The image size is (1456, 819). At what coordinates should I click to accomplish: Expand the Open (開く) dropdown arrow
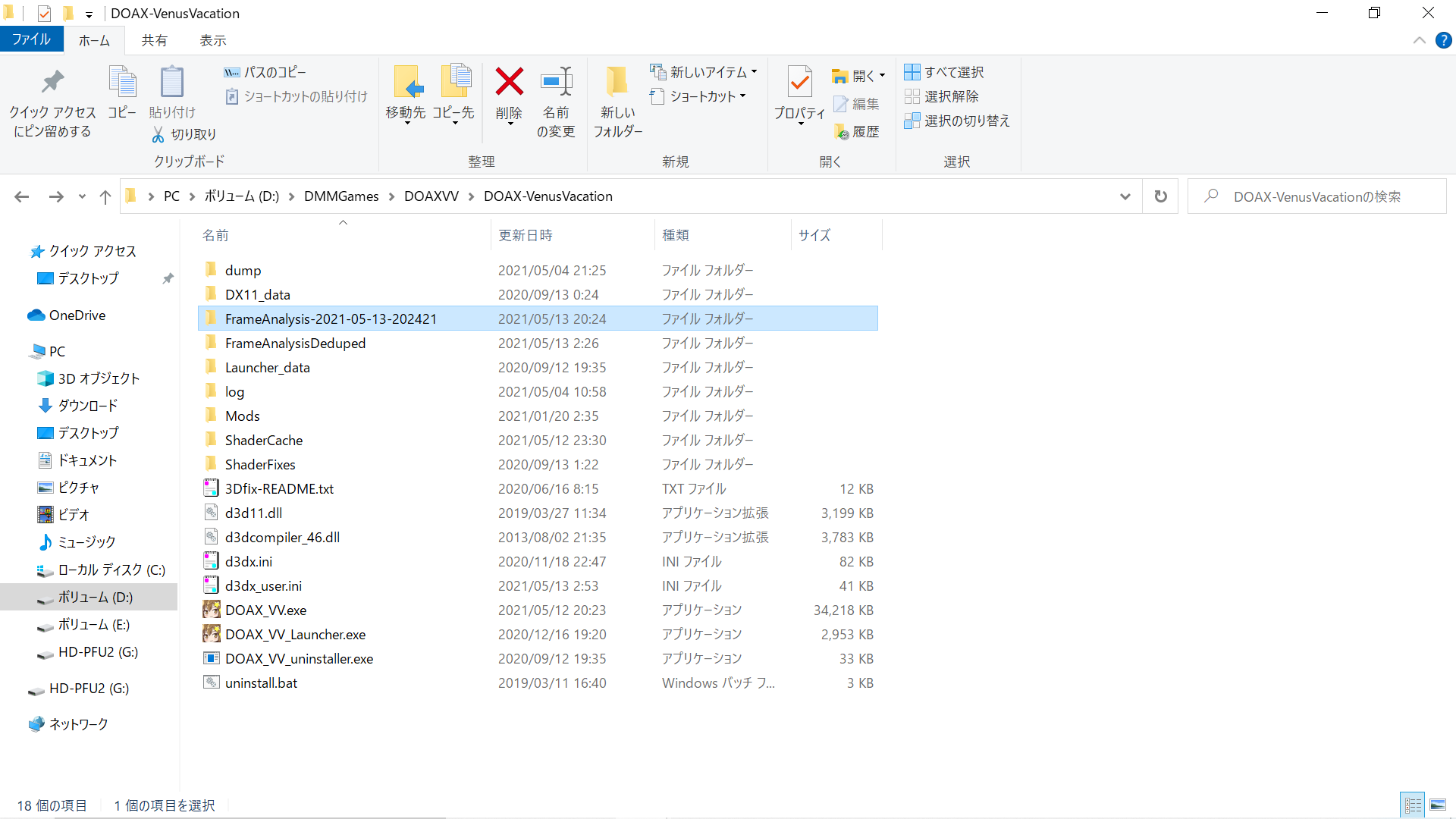(x=882, y=76)
